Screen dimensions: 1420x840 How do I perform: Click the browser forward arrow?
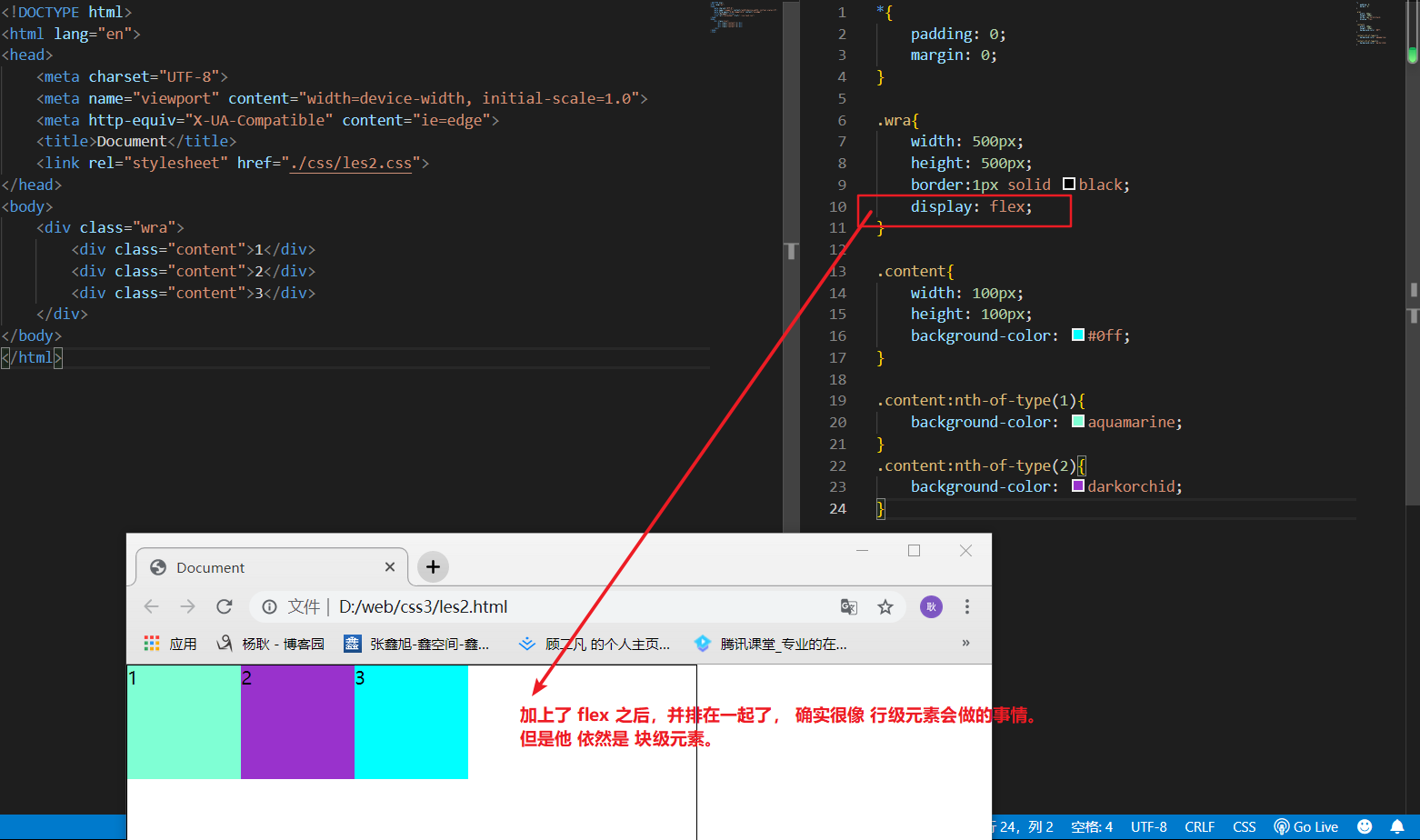point(188,606)
